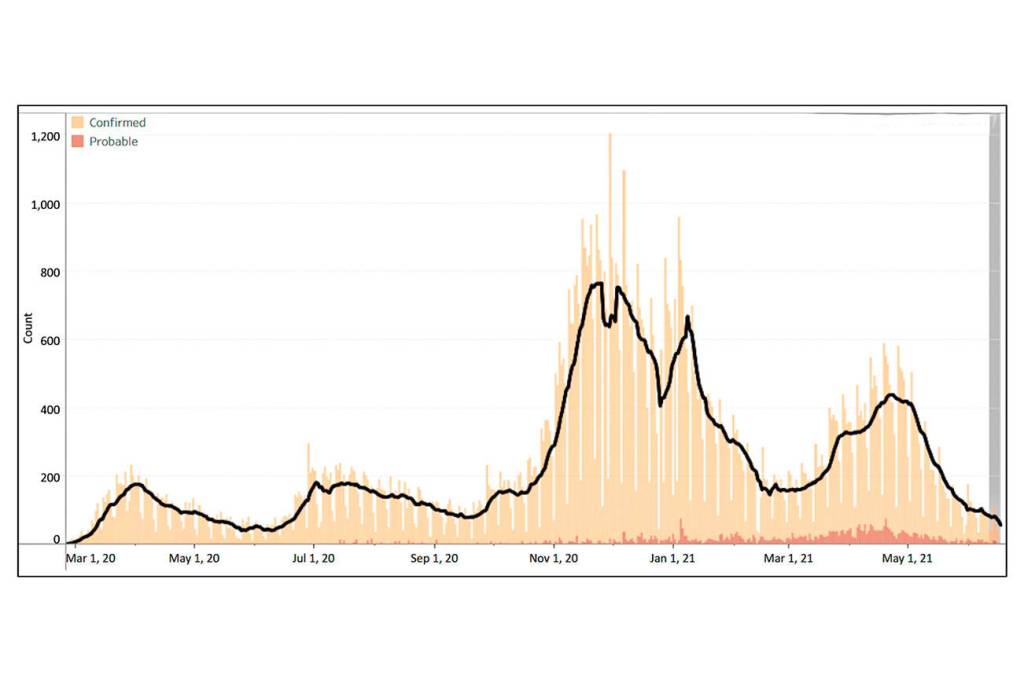The width and height of the screenshot is (1024, 682).
Task: Click the Probable legend color swatch
Action: [x=77, y=142]
